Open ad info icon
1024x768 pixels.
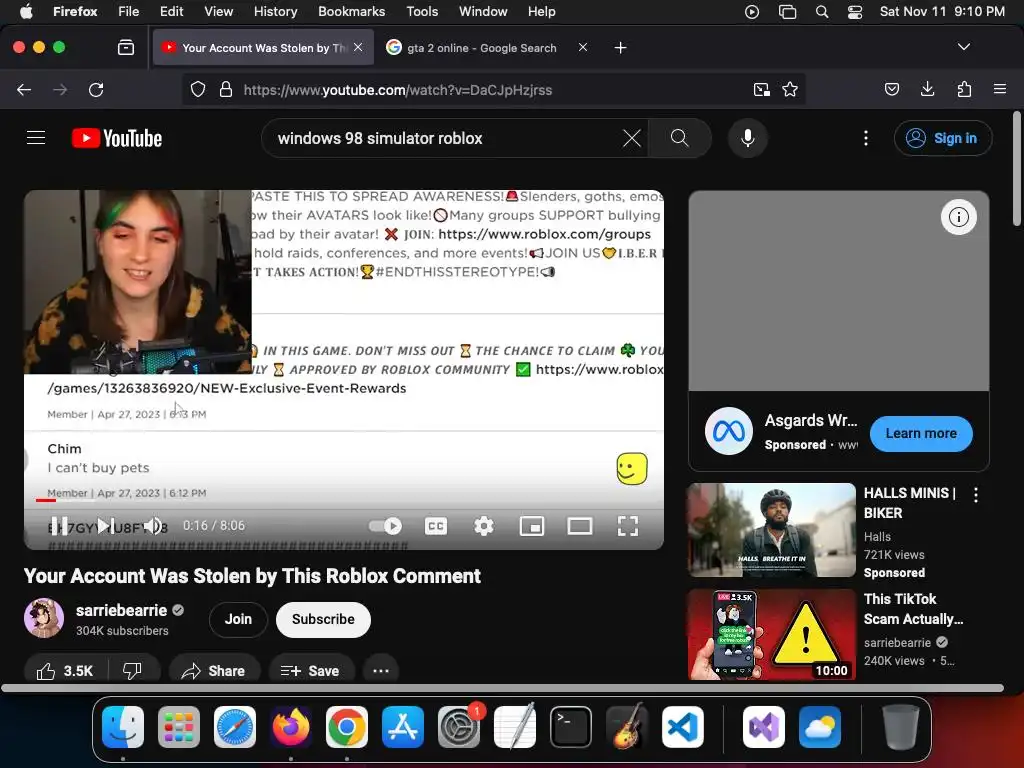click(x=958, y=217)
